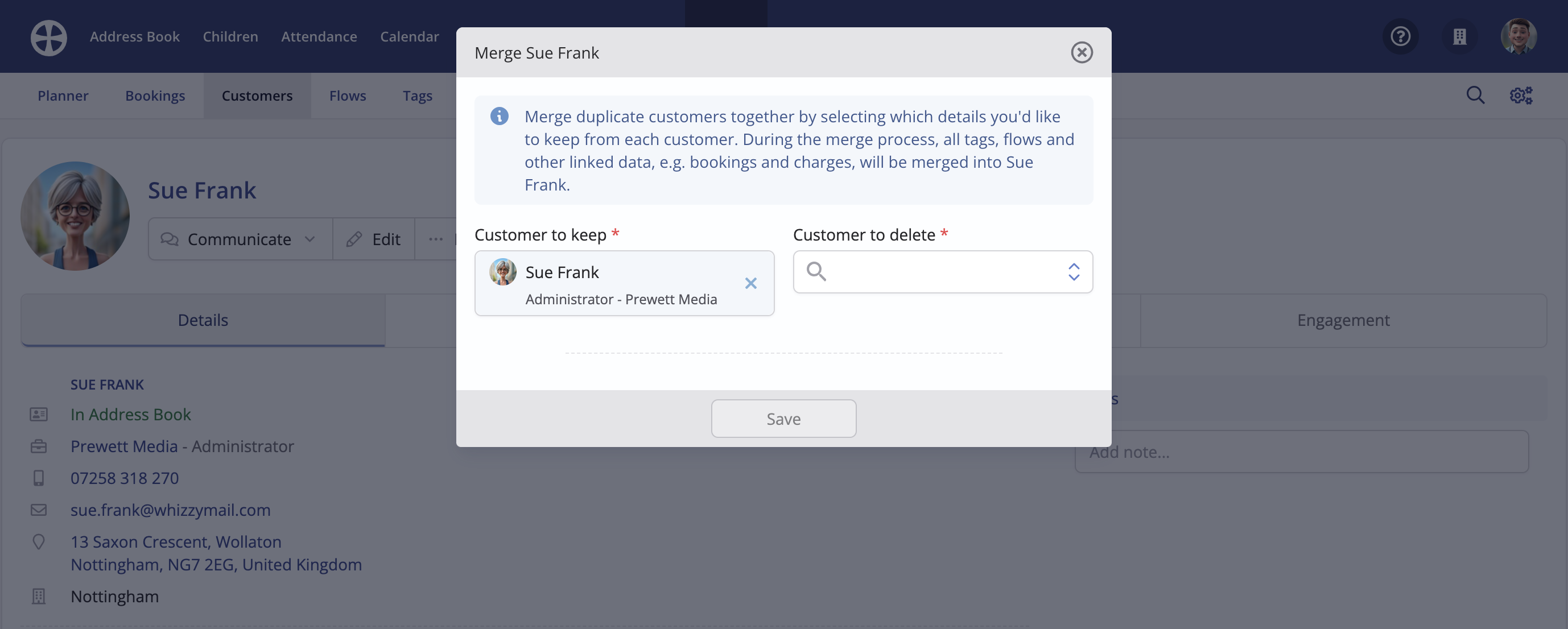Open the Attendance menu

pos(319,36)
